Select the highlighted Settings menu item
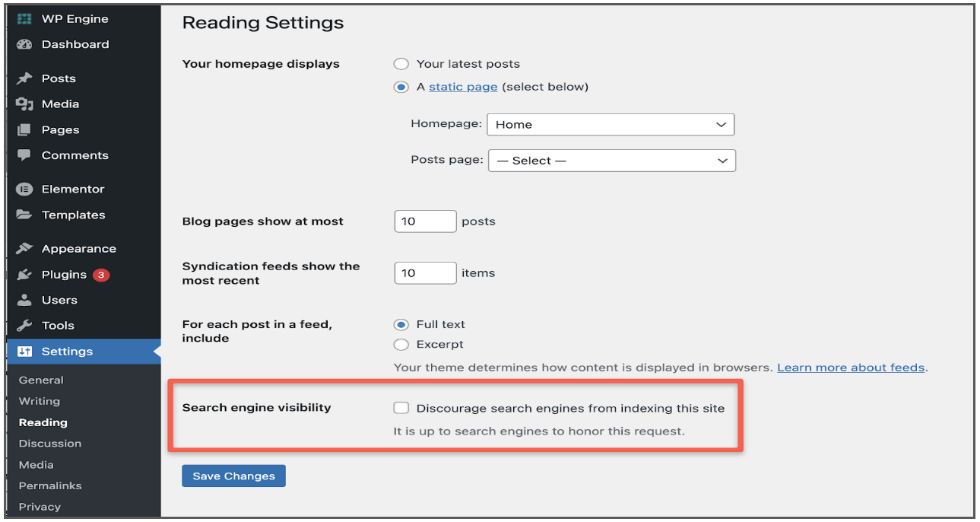The width and height of the screenshot is (980, 522). click(84, 351)
